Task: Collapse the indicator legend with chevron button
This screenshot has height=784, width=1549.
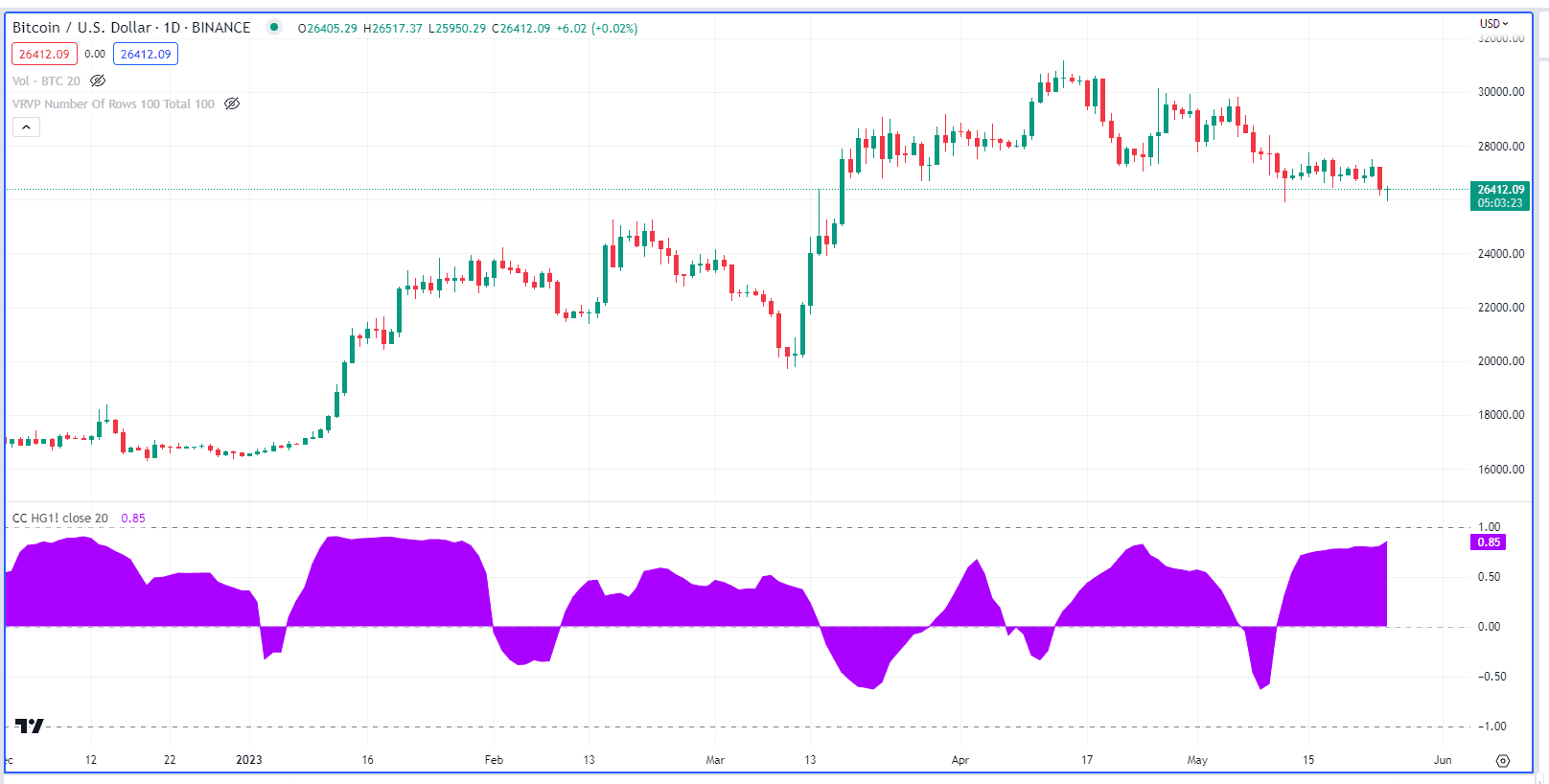Action: [x=26, y=127]
